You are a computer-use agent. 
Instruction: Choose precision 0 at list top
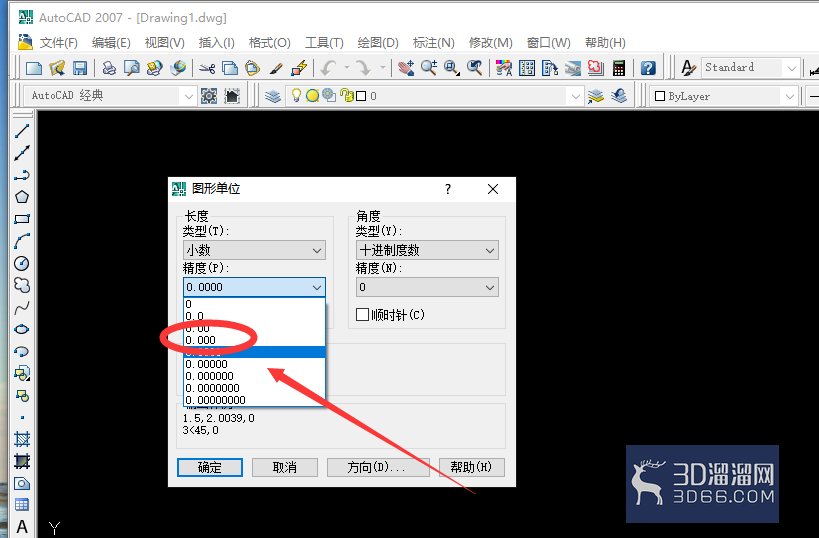pos(254,304)
